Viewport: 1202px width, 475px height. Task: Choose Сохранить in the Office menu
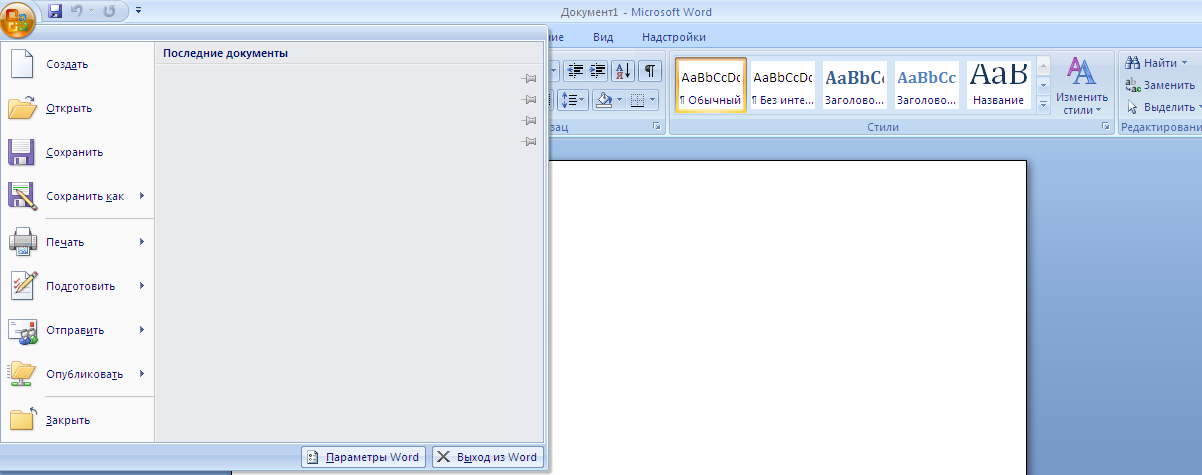pos(78,152)
